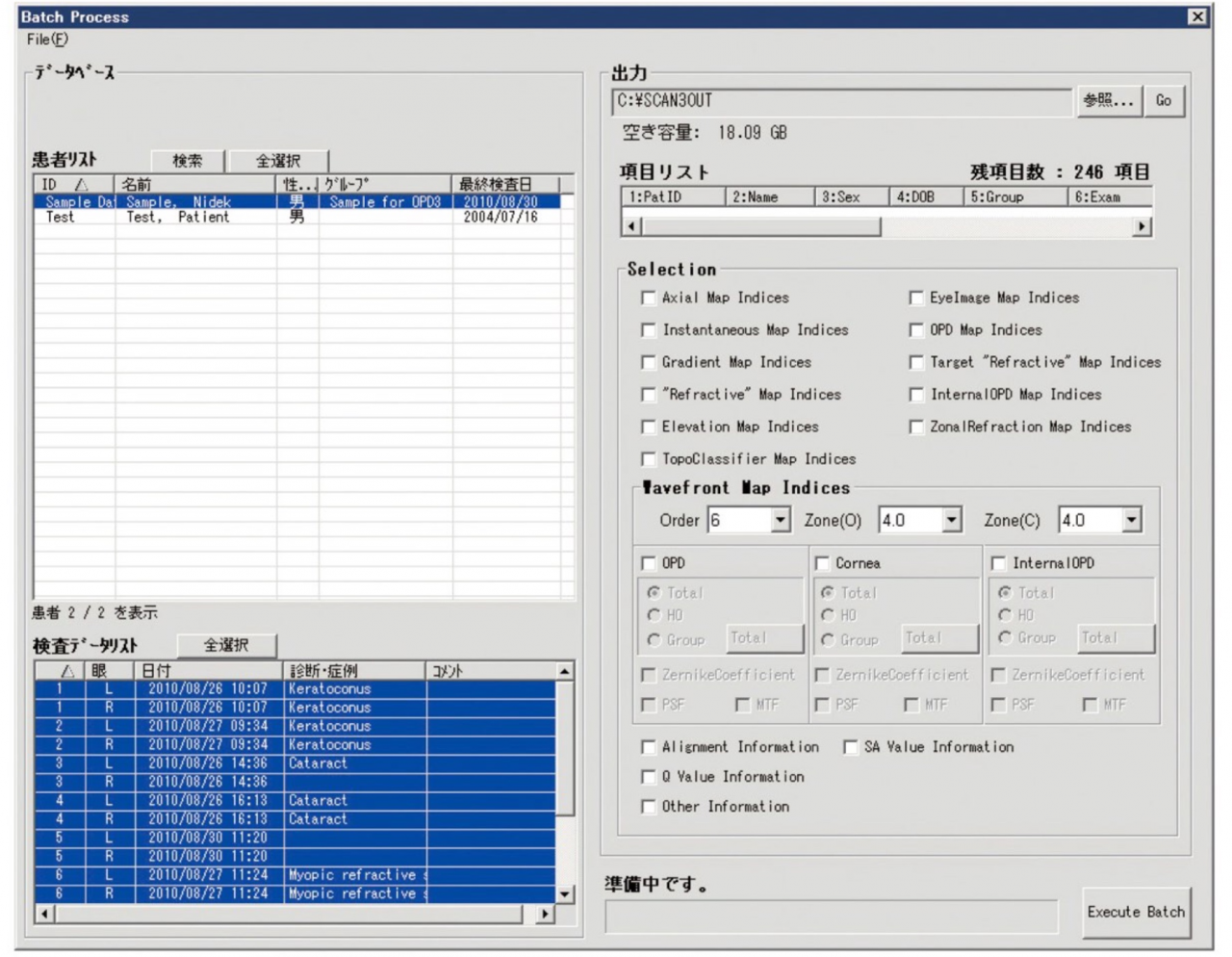Click 全選択 button above patient list
The image size is (1232, 957).
click(278, 161)
